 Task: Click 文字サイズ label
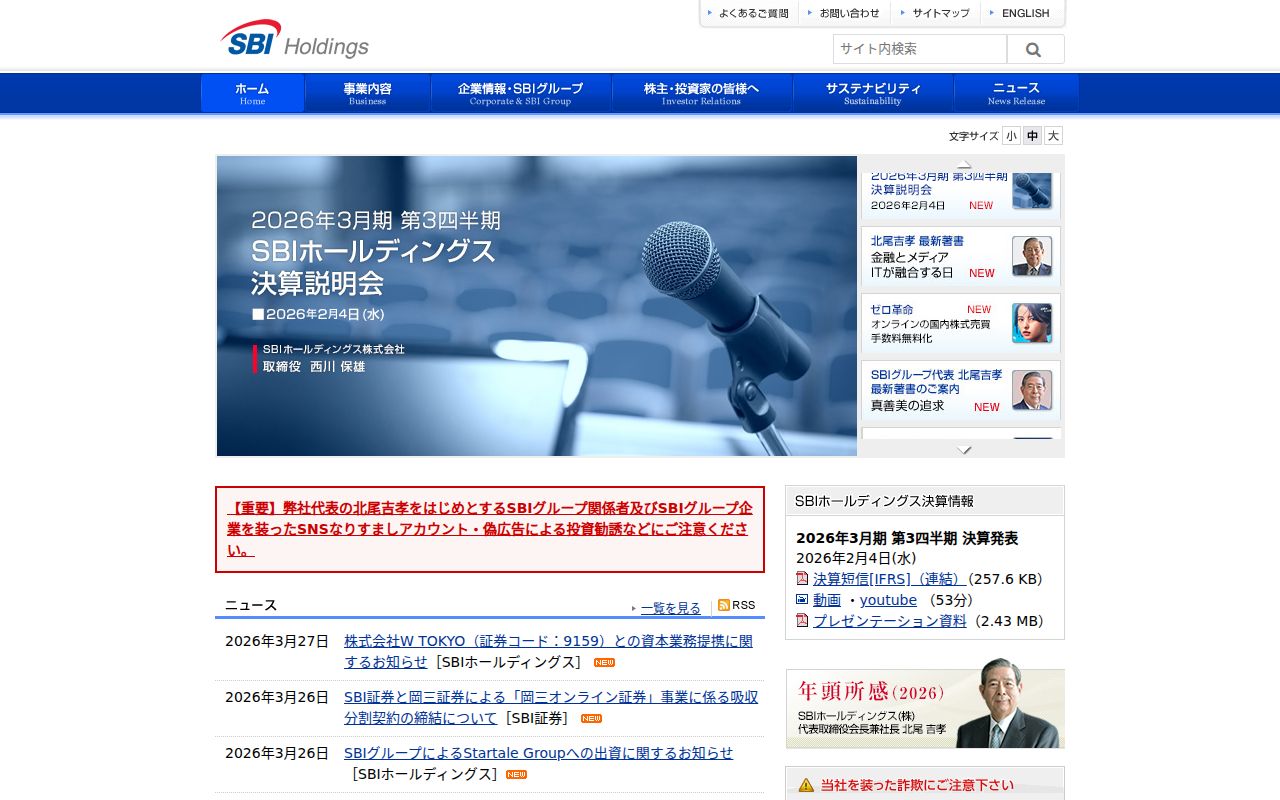974,136
